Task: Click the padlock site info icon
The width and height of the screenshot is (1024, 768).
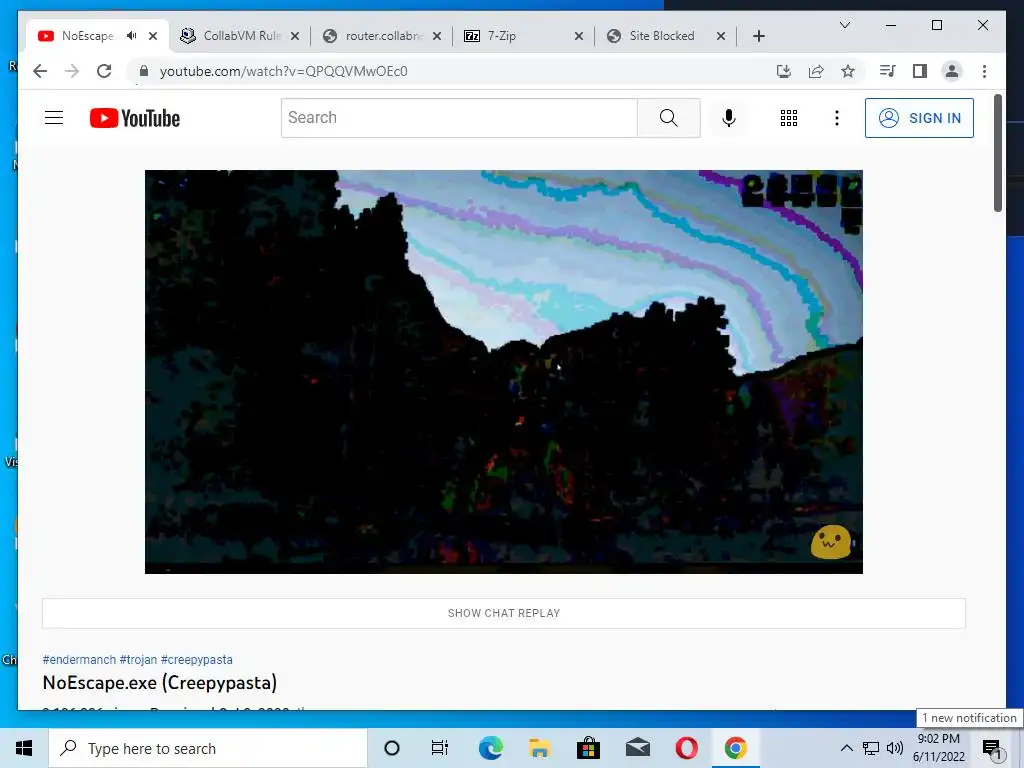Action: (x=144, y=71)
